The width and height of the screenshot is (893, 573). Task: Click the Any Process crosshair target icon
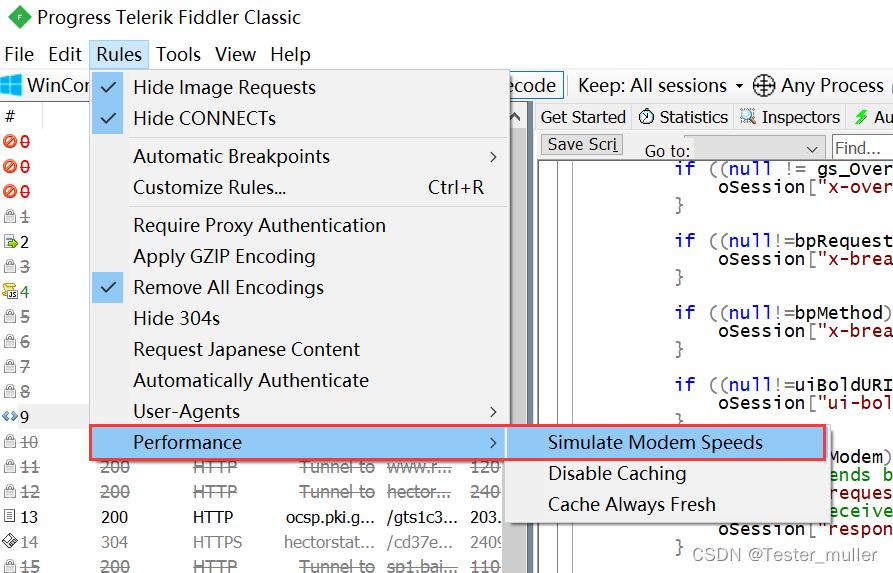(x=764, y=86)
